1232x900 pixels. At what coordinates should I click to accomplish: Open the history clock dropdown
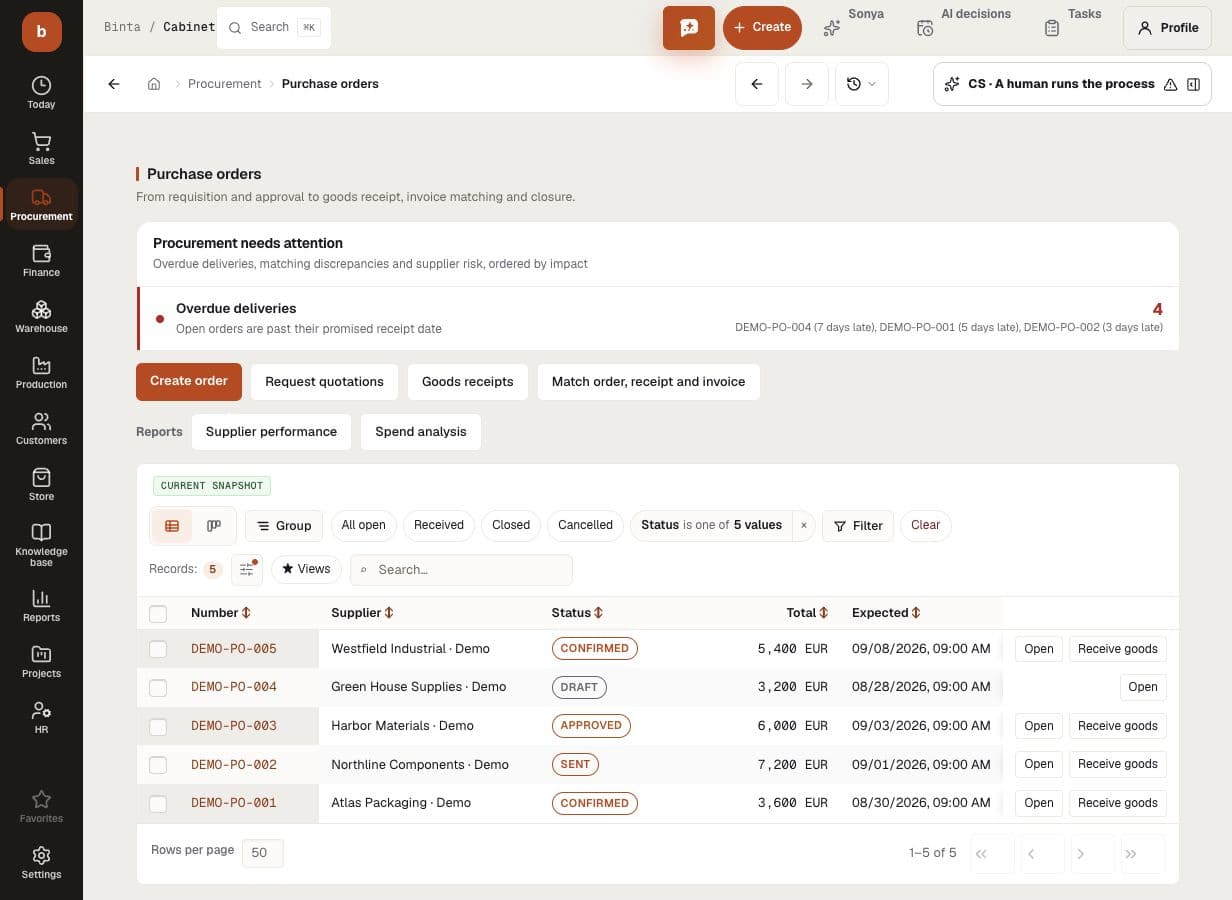click(x=861, y=84)
